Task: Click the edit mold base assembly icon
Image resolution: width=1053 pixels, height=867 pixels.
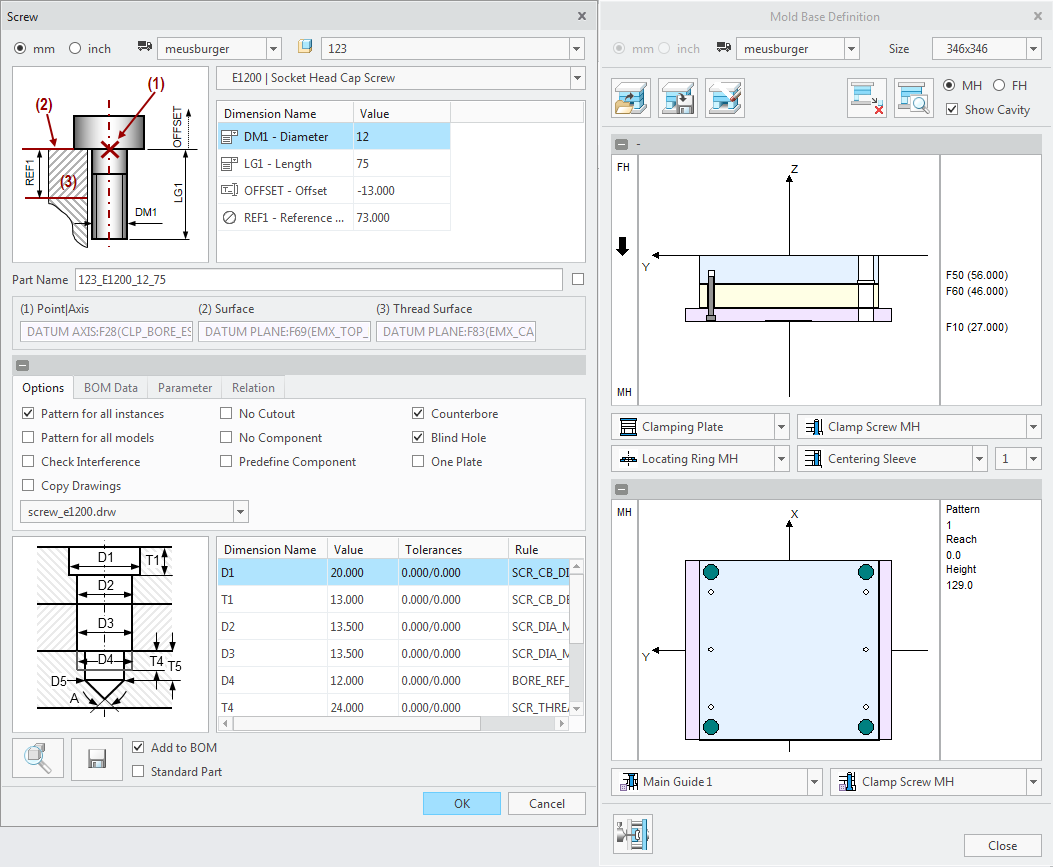Action: [724, 98]
